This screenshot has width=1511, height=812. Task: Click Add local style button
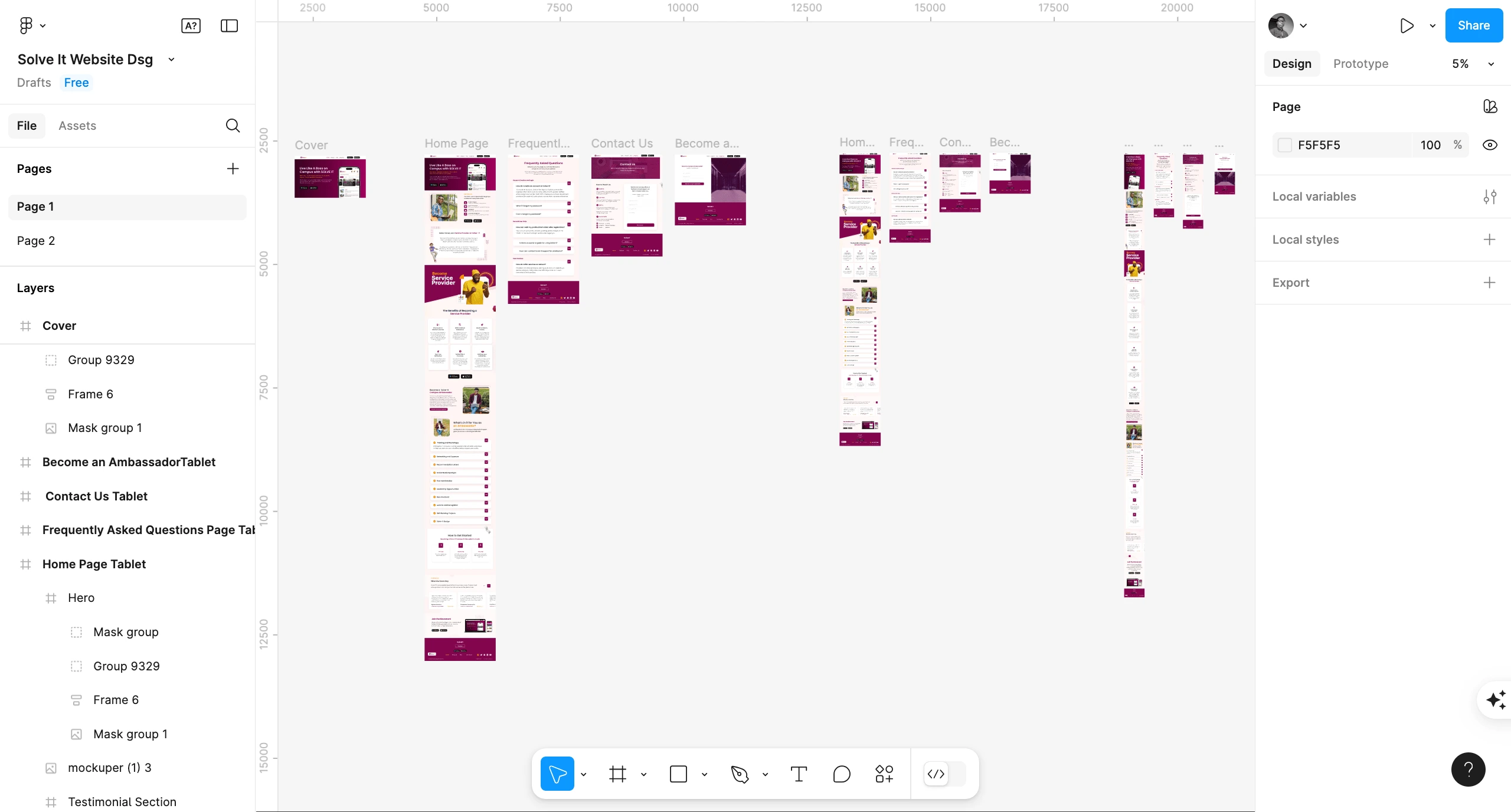coord(1491,239)
